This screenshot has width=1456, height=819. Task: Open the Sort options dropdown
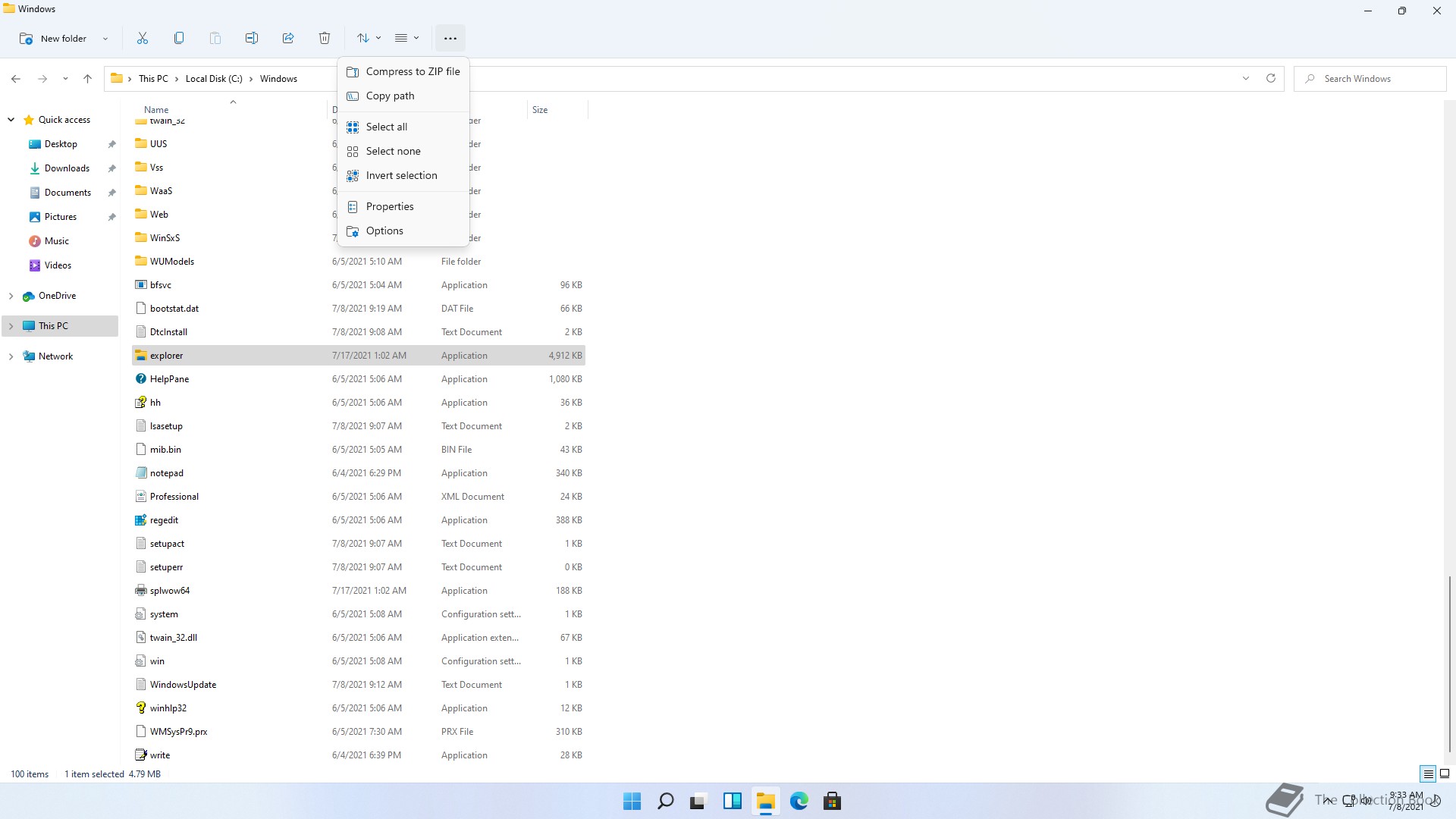369,38
